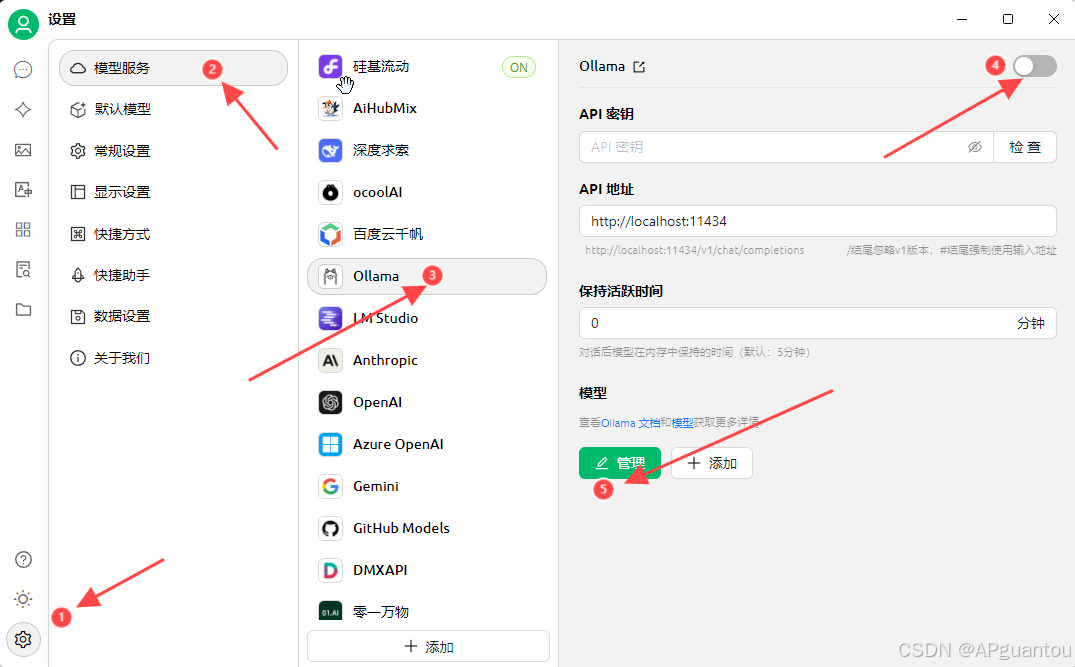Screen dimensions: 1075x667
Task: Toggle API key visibility eye icon
Action: click(974, 147)
